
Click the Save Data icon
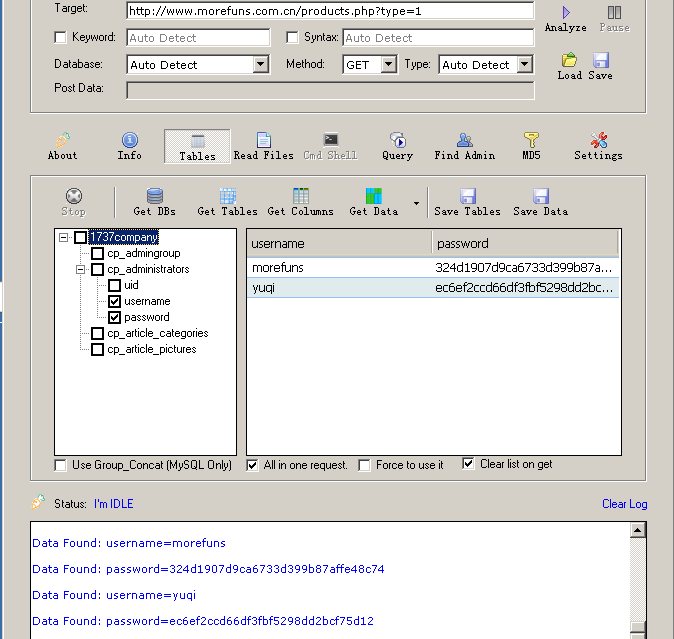(x=541, y=196)
